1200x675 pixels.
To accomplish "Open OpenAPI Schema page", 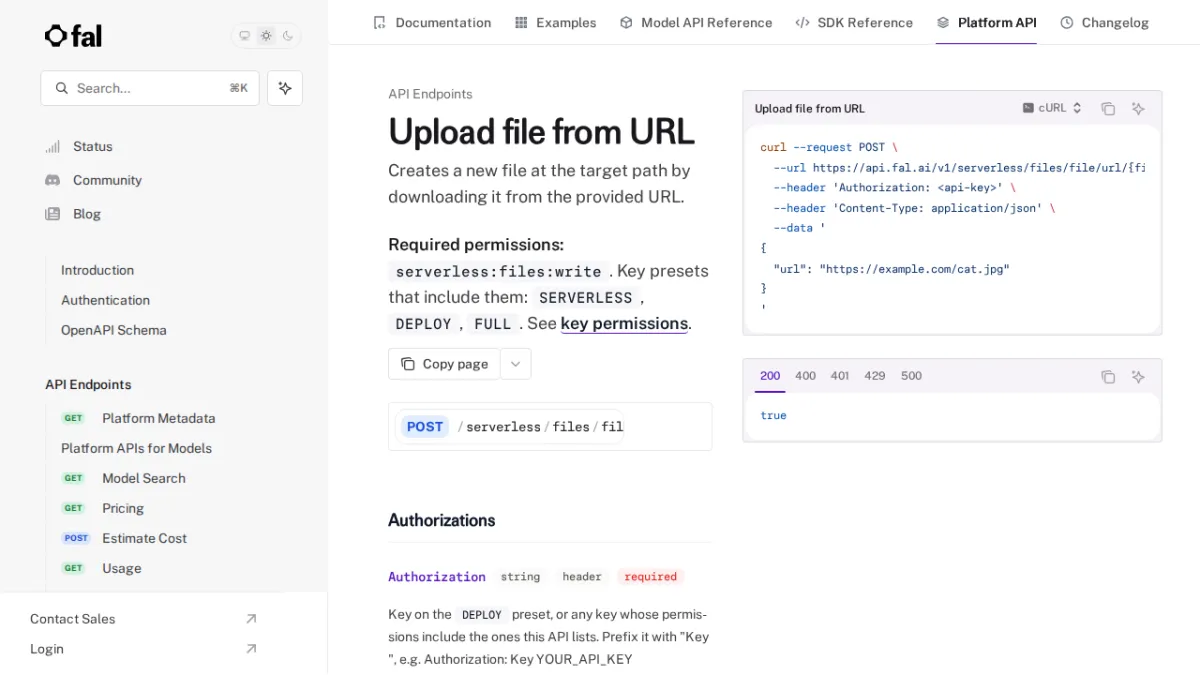I will (113, 330).
